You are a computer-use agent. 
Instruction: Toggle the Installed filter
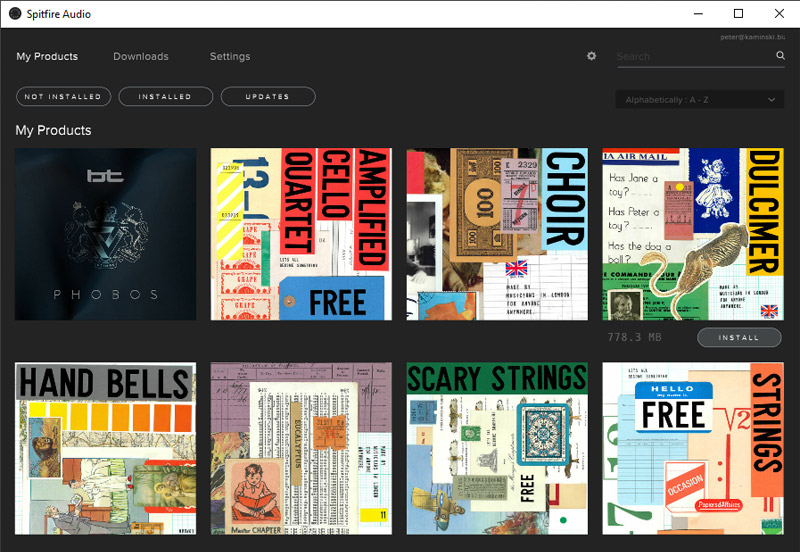coord(165,96)
